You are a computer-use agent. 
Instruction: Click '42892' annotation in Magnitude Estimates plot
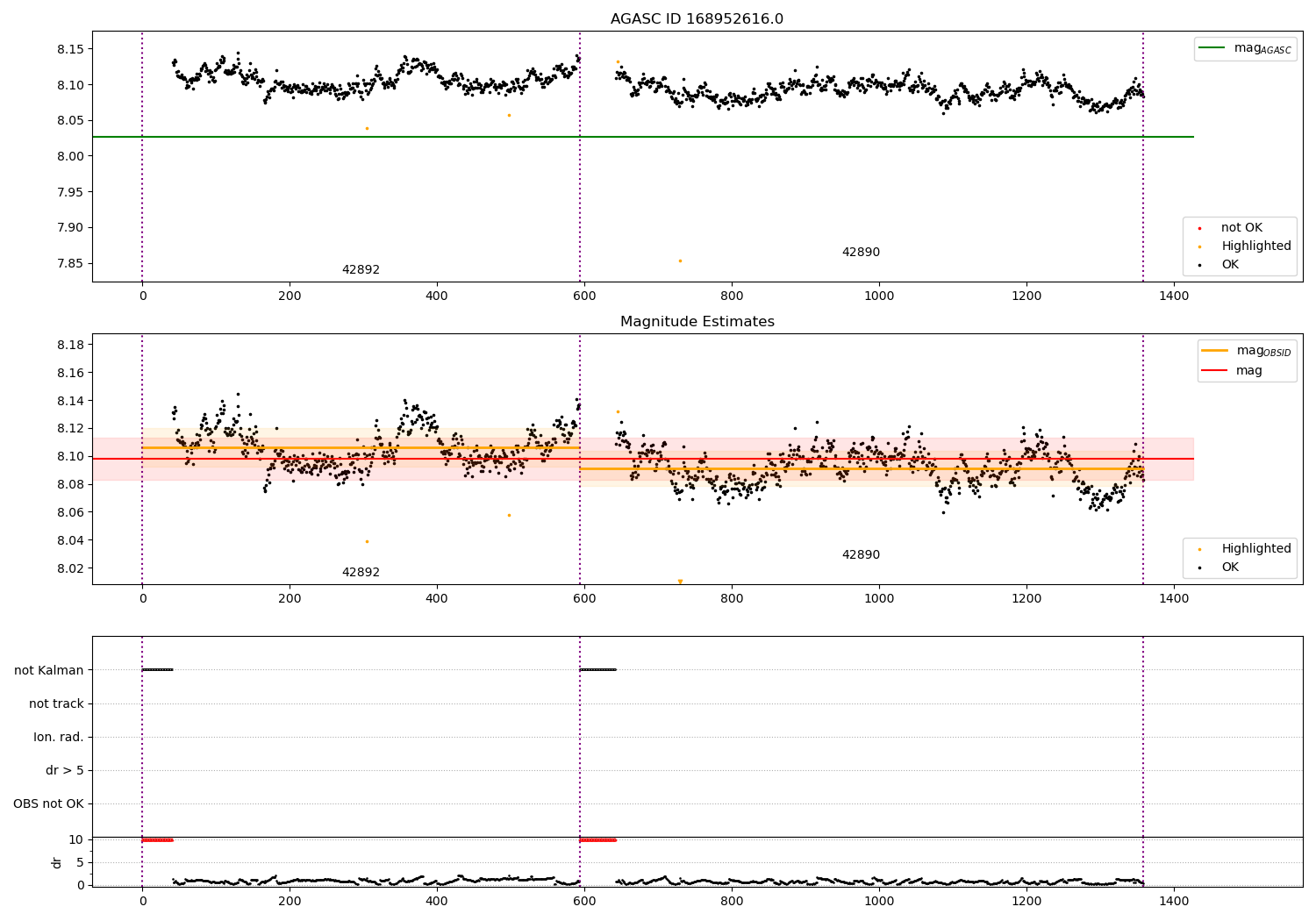click(x=361, y=573)
